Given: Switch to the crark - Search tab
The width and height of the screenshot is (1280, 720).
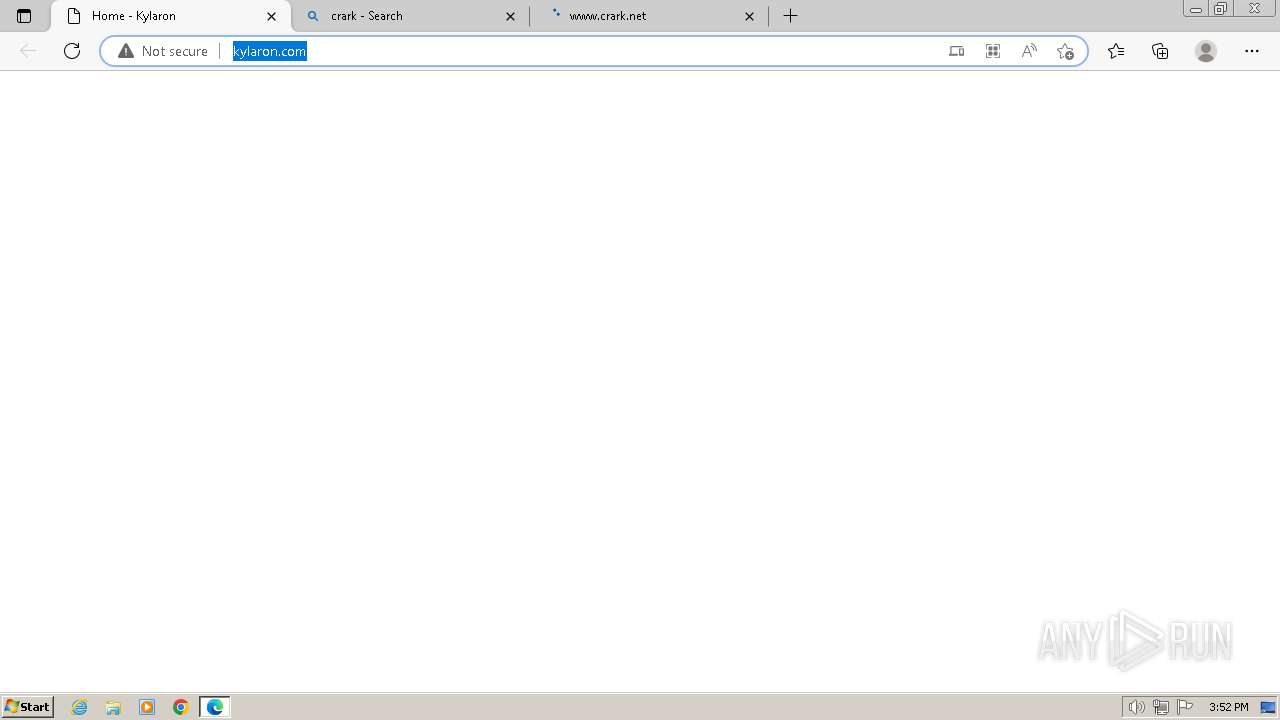Looking at the screenshot, I should tap(410, 16).
